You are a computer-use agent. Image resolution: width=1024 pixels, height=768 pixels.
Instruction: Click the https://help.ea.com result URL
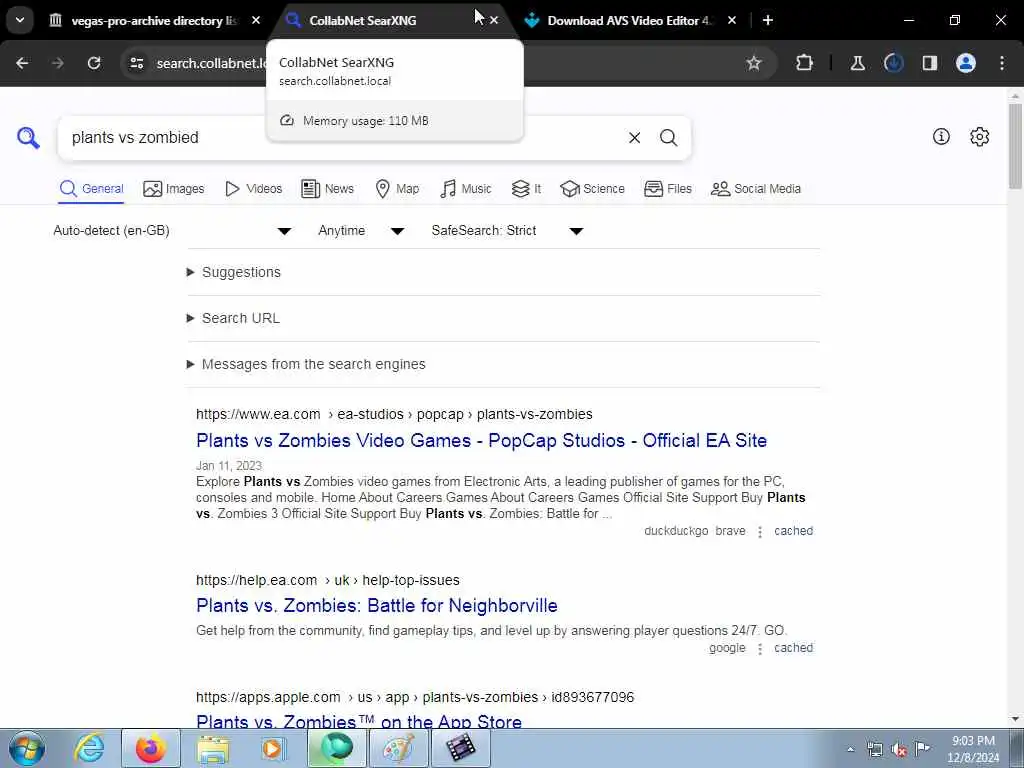(328, 580)
